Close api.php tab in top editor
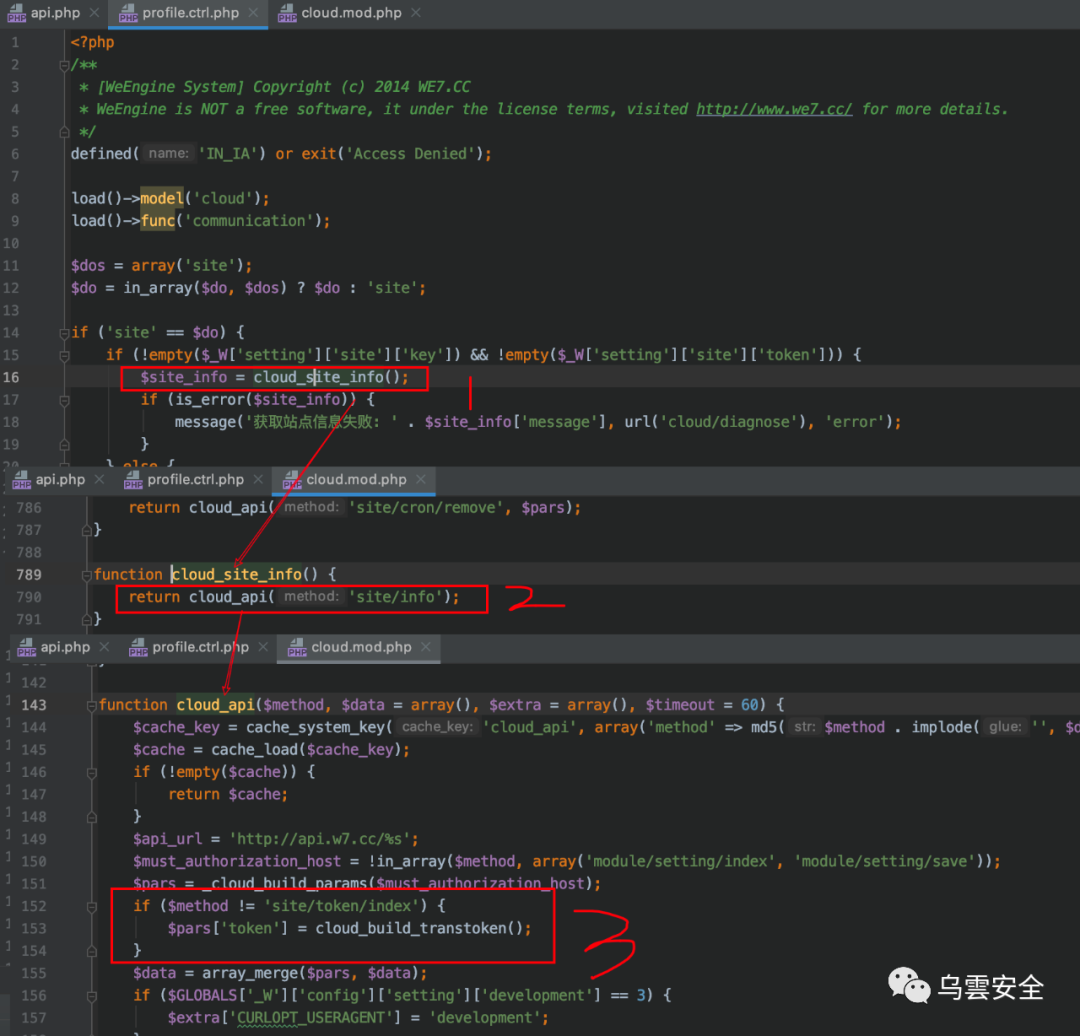 click(94, 13)
